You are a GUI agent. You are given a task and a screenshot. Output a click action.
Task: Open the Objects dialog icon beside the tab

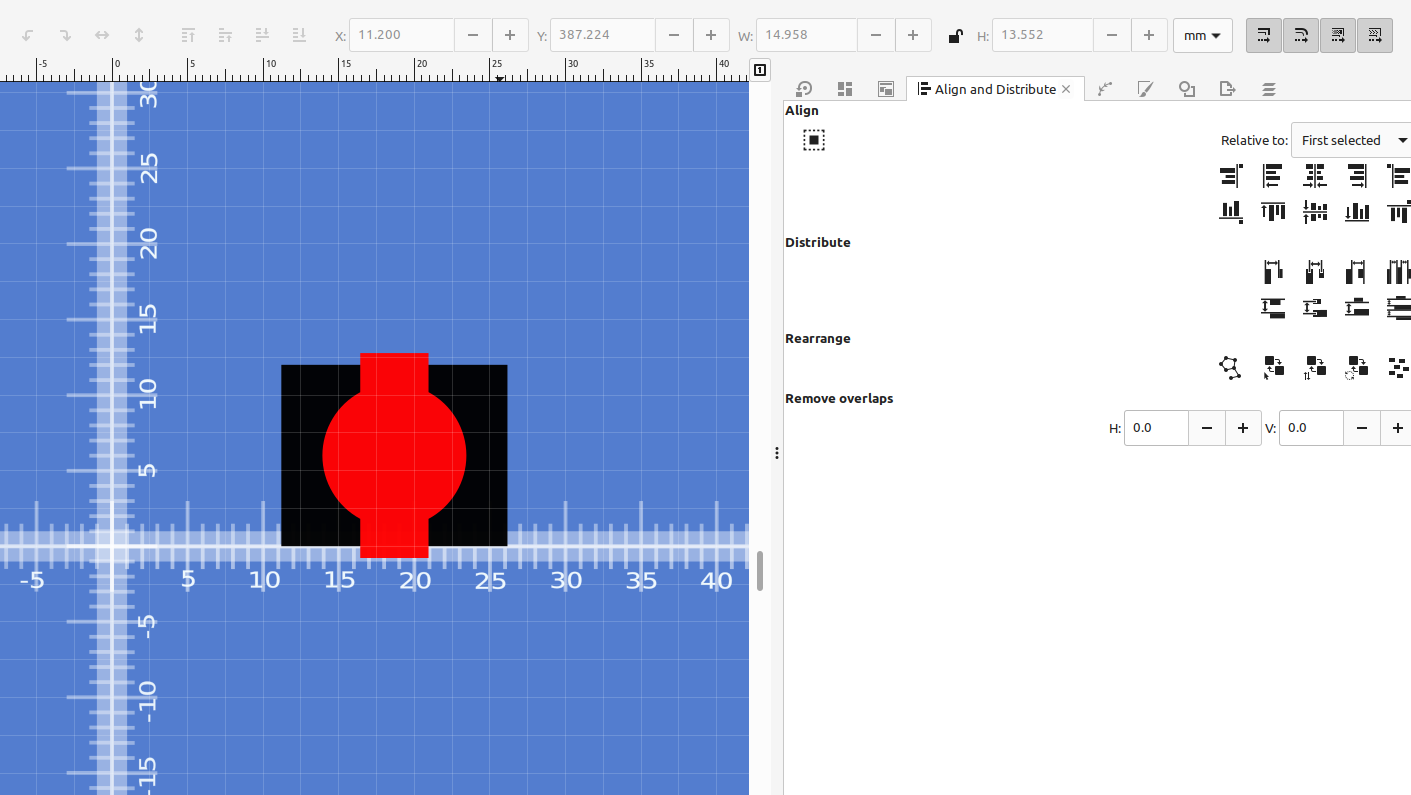1187,89
